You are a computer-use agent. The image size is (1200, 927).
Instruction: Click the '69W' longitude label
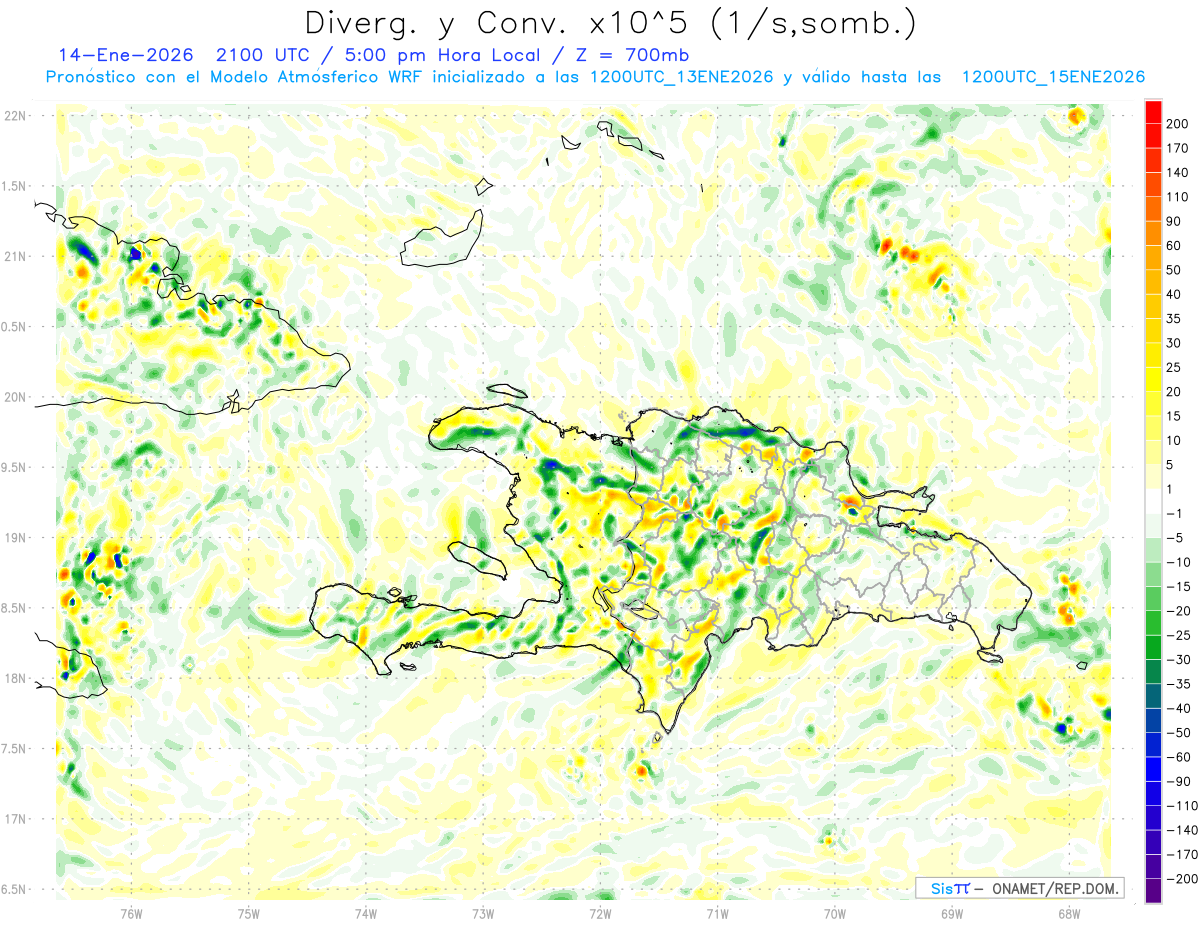coord(951,913)
